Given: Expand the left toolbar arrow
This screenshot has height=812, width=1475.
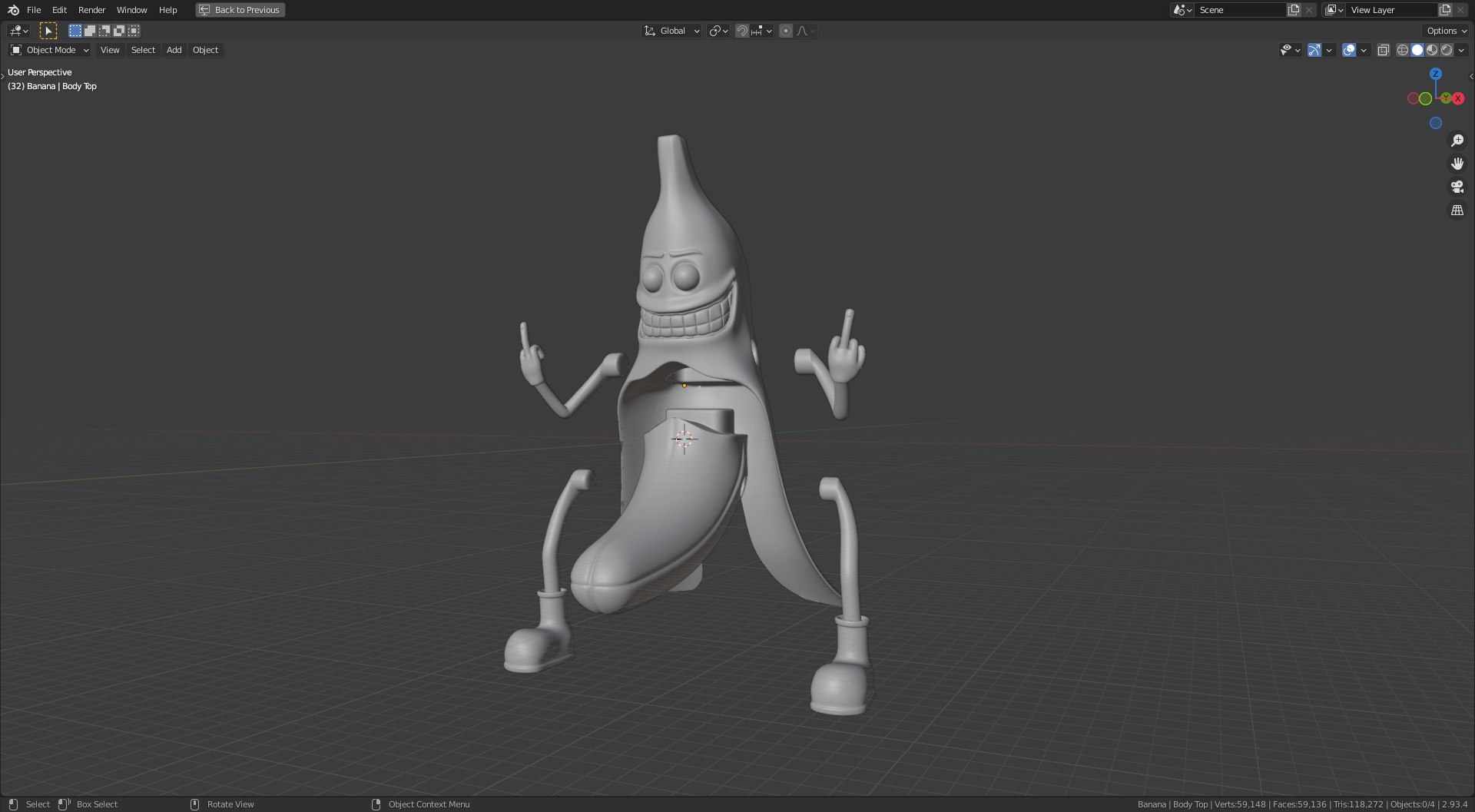Looking at the screenshot, I should pos(2,76).
